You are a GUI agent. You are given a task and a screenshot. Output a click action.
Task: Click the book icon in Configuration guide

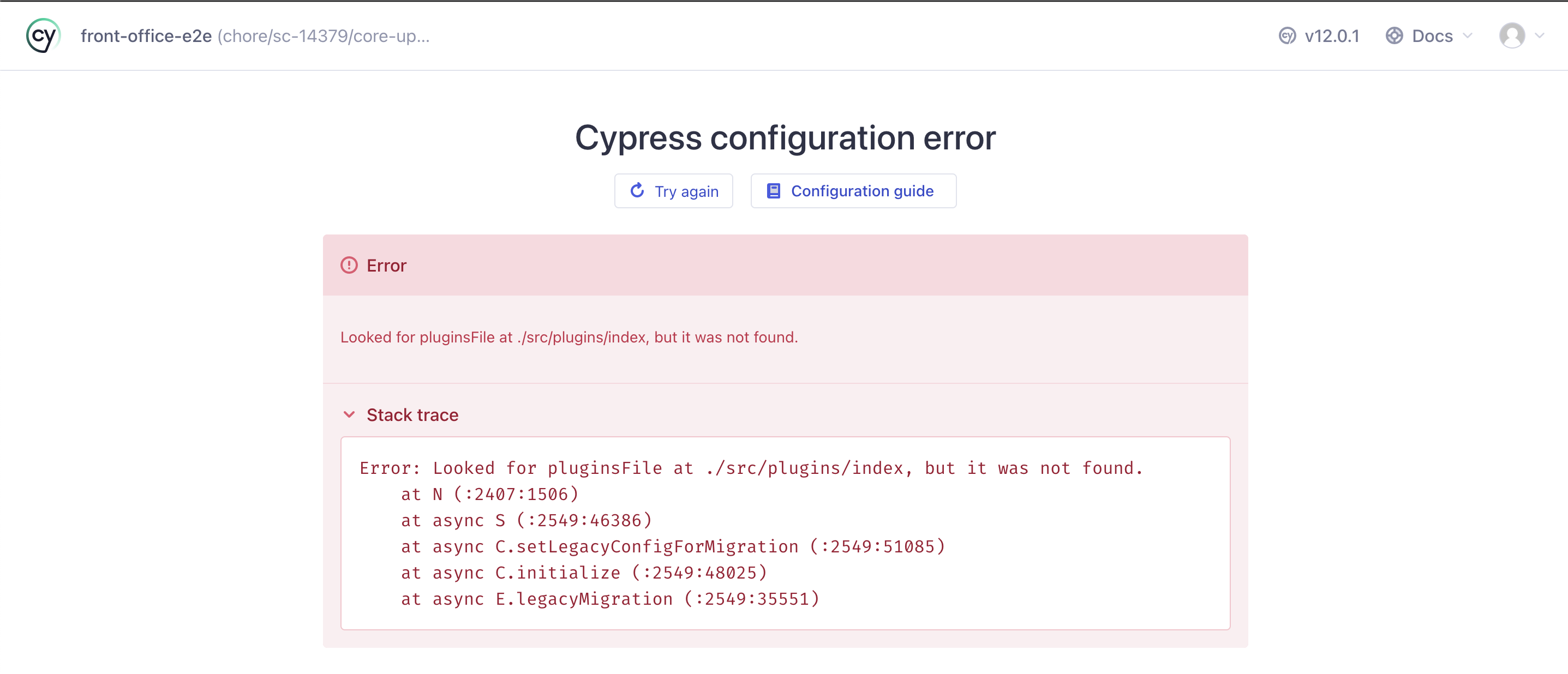773,190
